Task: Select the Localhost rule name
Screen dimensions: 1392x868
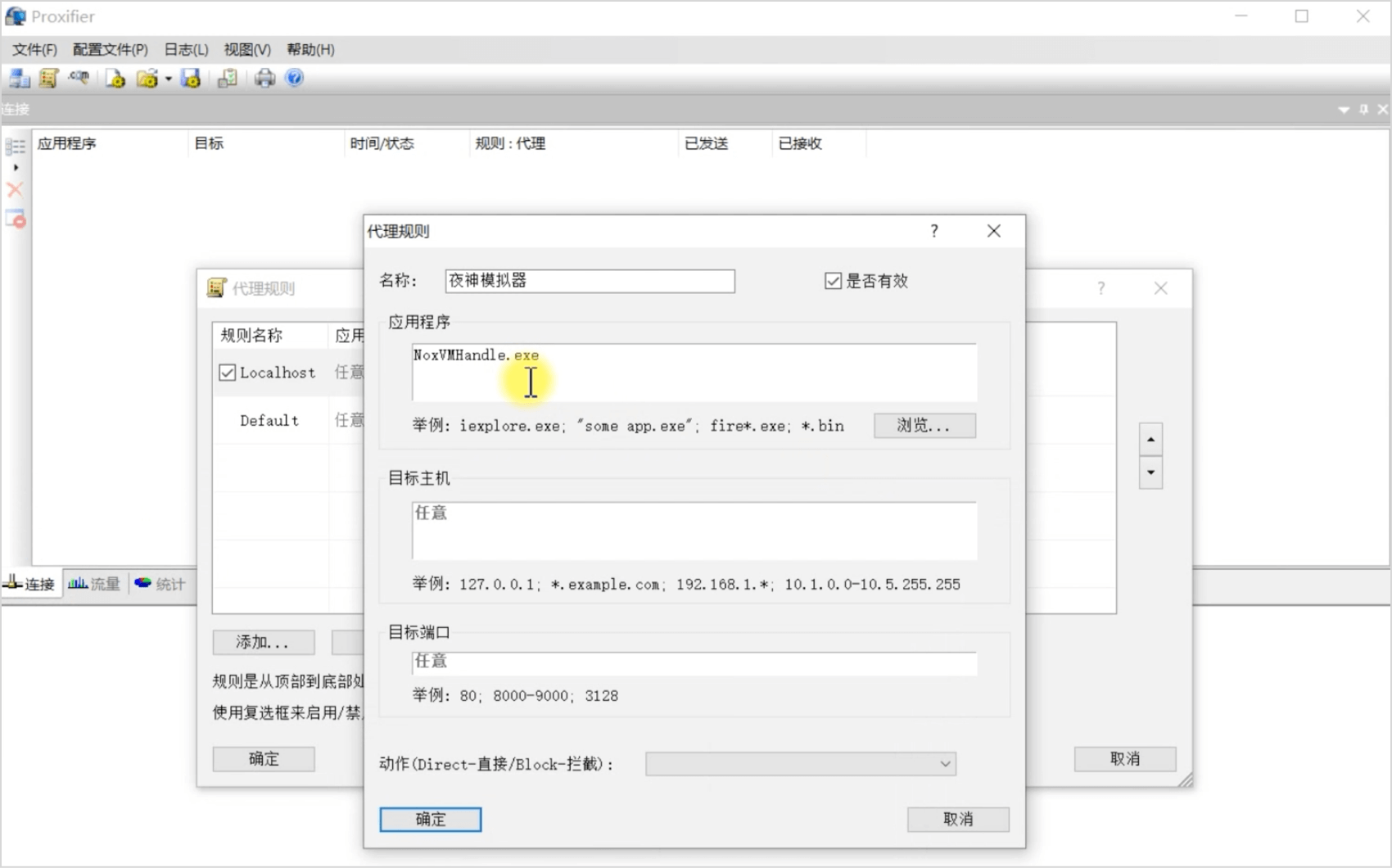Action: point(278,373)
